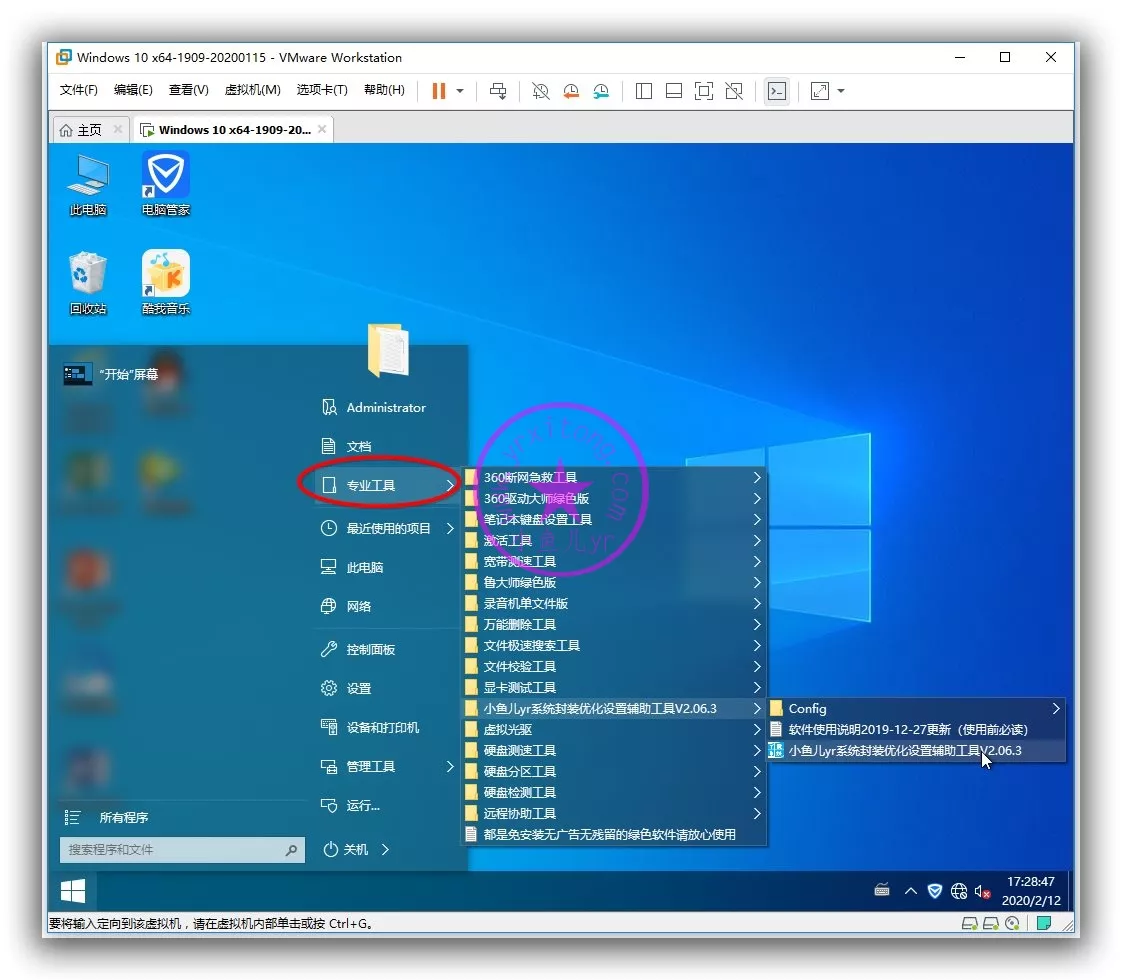Open the snapshot manager icon
The image size is (1122, 980).
click(601, 91)
